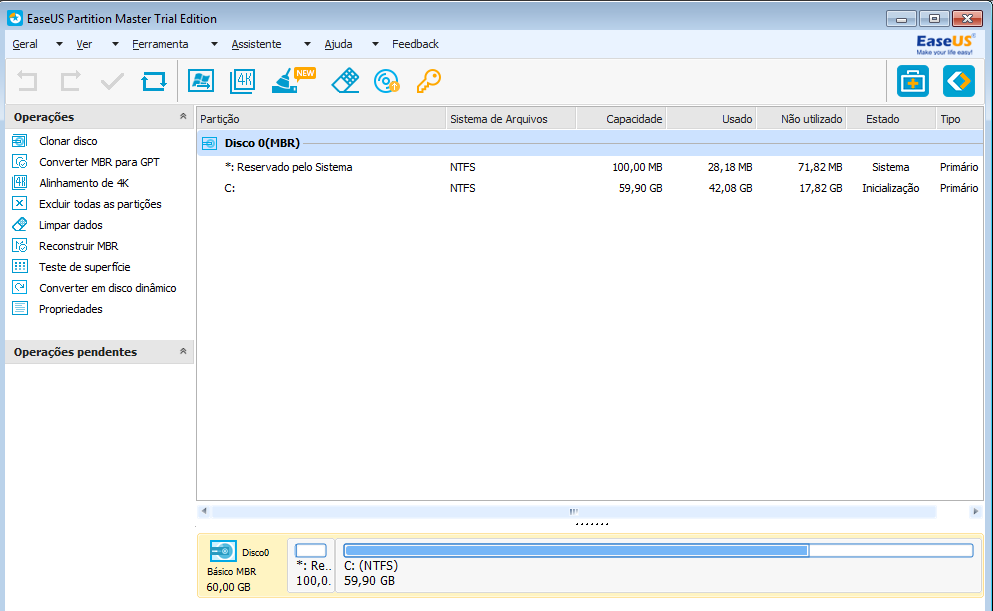Expand the Geral dropdown arrow

tap(59, 44)
